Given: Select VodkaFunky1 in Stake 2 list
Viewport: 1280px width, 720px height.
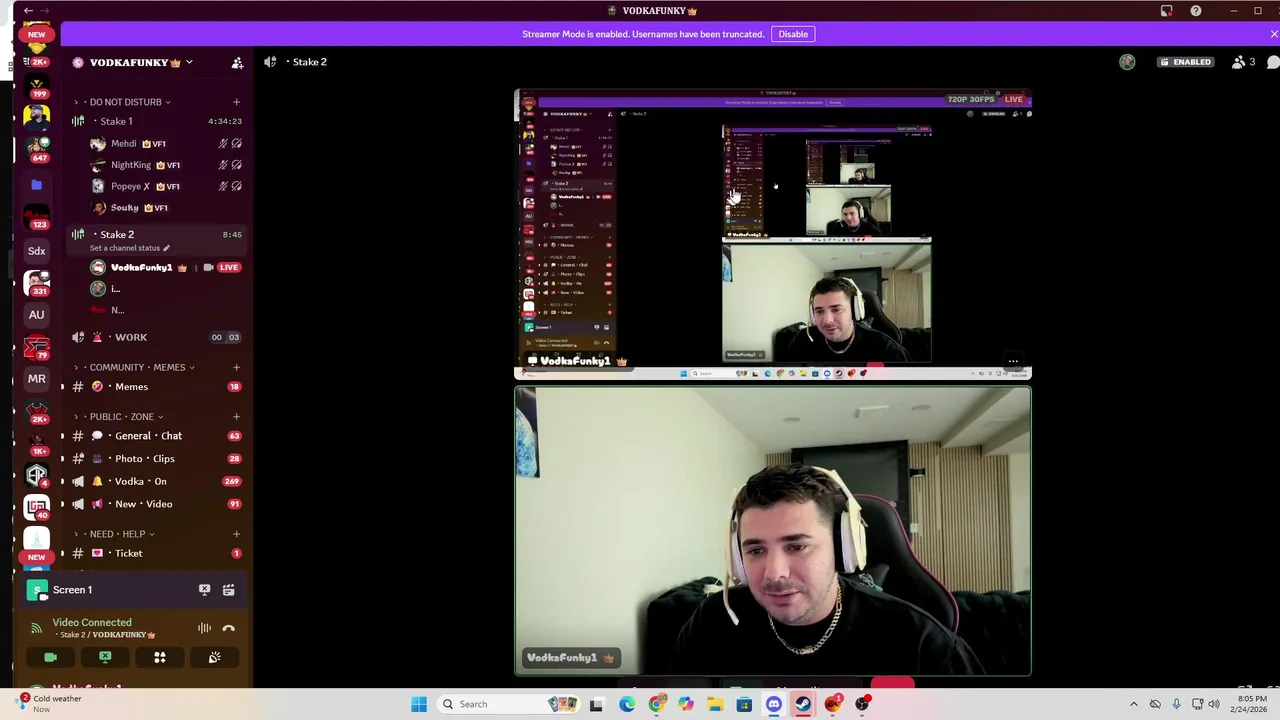Looking at the screenshot, I should [x=142, y=267].
